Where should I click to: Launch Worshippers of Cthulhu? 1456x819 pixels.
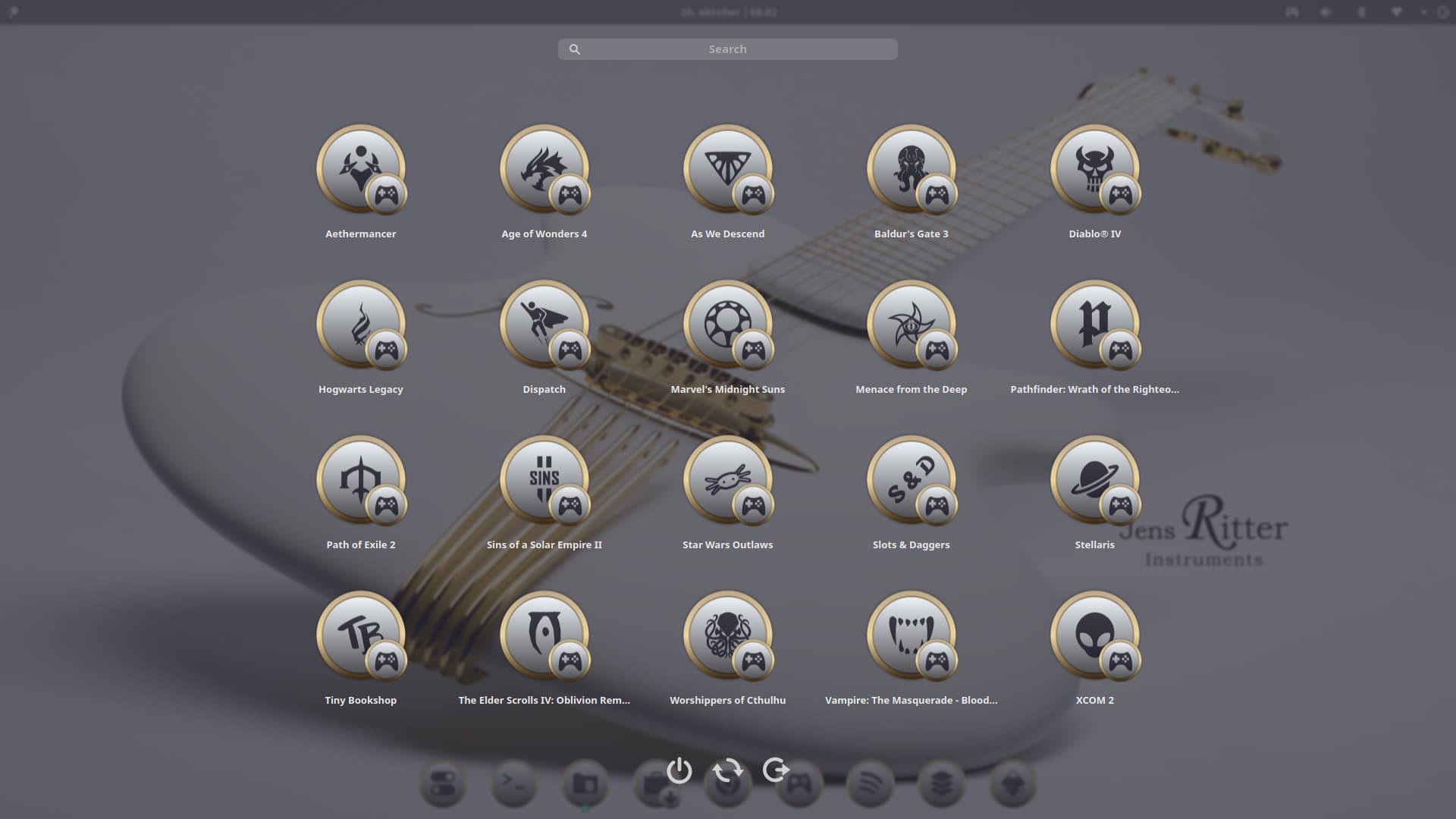[727, 636]
